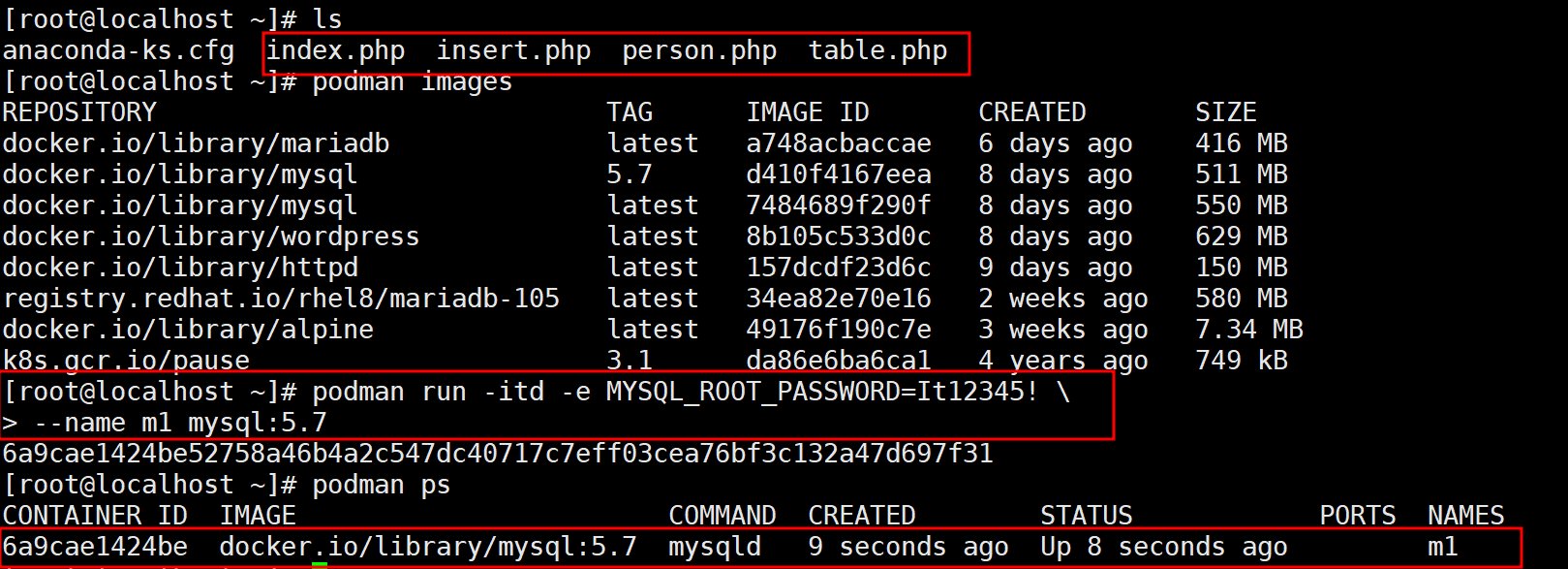Click the anaconda-ks.cfg file name
Viewport: 1568px width, 569px height.
coord(118,51)
